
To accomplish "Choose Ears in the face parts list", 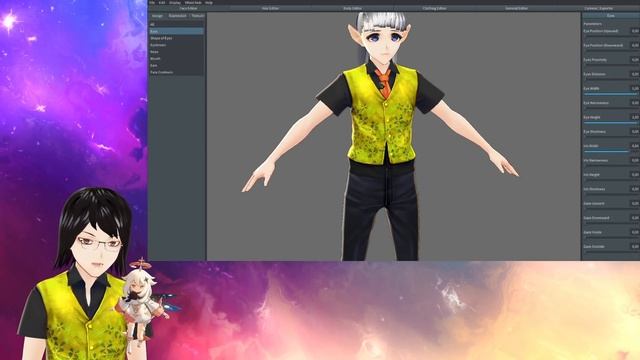I will coord(176,65).
